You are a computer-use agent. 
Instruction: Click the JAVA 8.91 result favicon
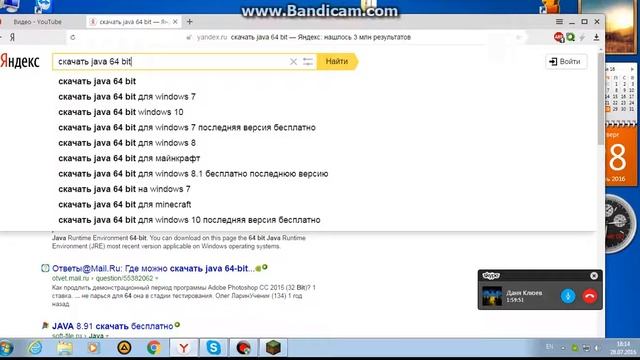[45, 326]
